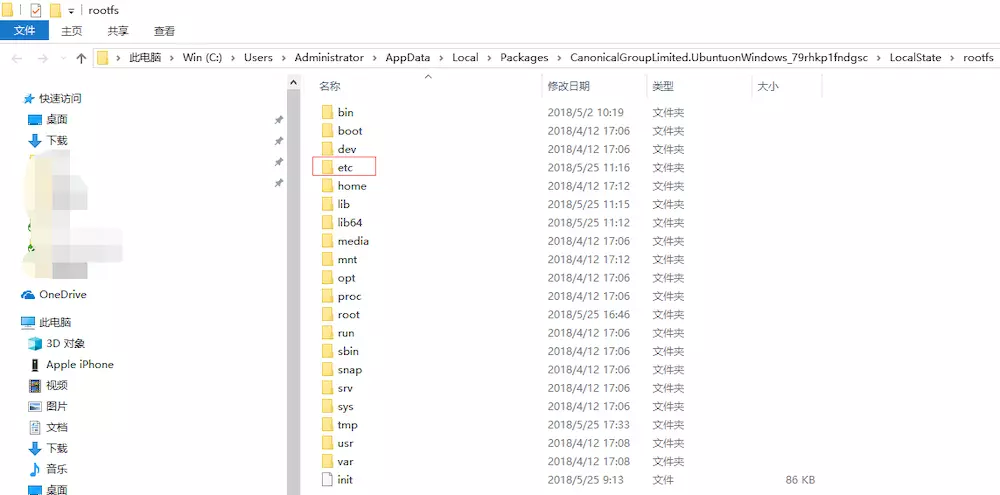Open 3D 对象 in the sidebar
This screenshot has height=495, width=1000.
point(65,343)
